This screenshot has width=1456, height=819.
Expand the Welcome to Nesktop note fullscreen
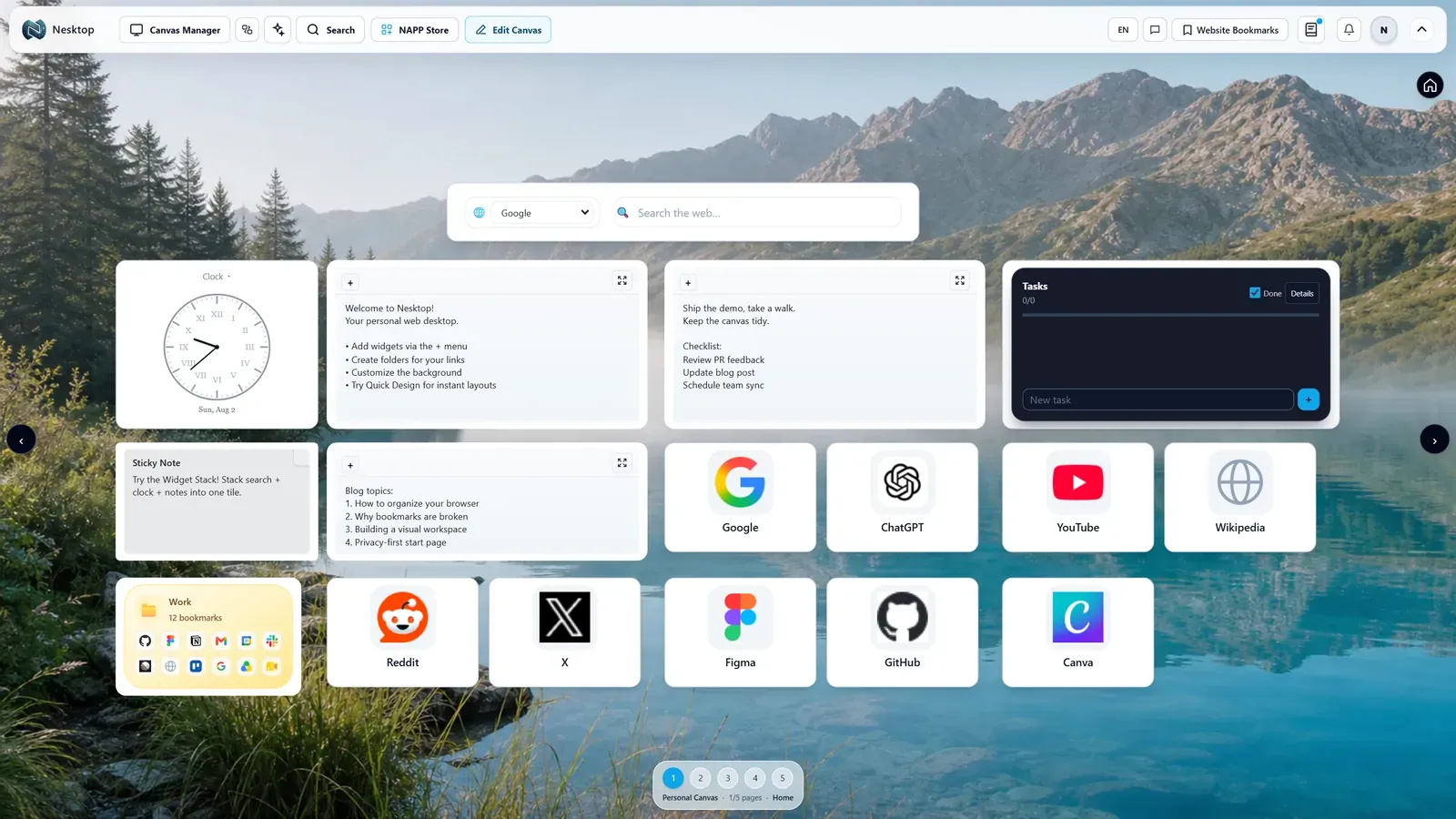tap(622, 281)
